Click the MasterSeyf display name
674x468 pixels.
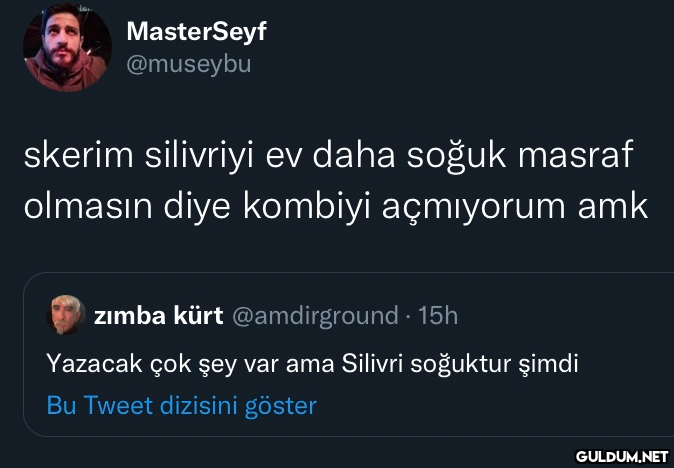pos(196,33)
